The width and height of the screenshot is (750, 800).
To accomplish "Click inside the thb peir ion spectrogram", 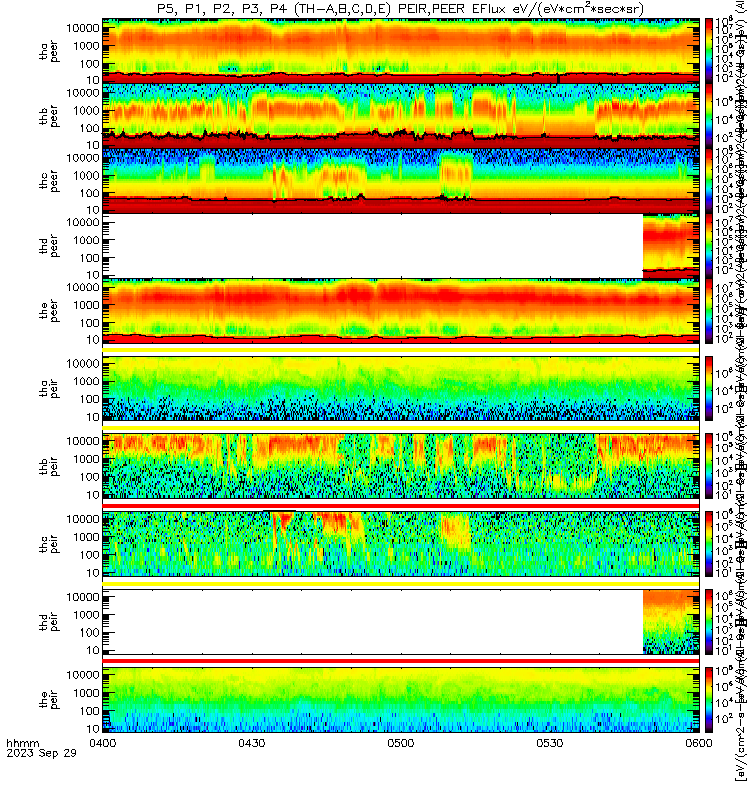I will pos(401,466).
